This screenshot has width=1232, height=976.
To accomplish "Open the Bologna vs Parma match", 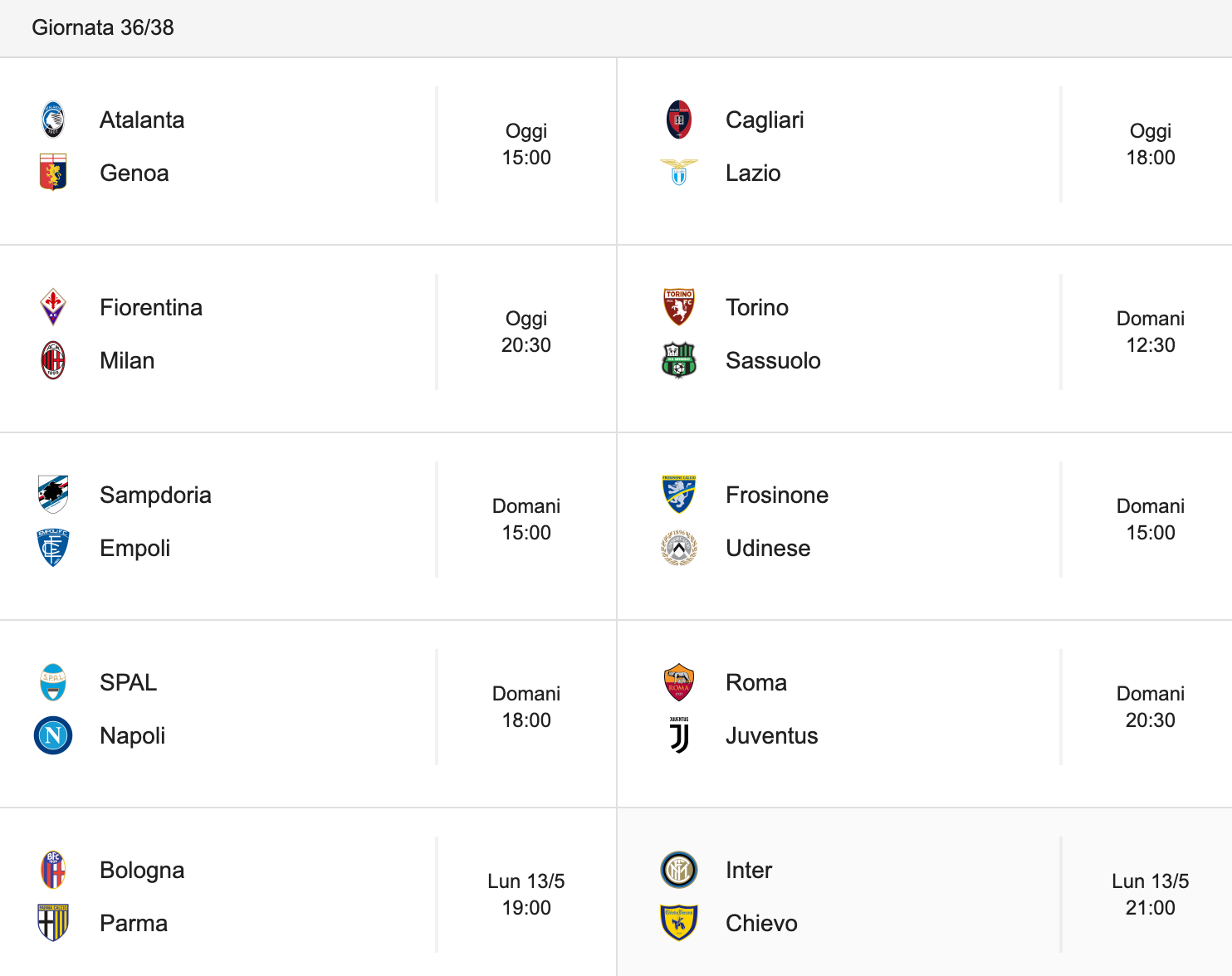I will coord(308,895).
